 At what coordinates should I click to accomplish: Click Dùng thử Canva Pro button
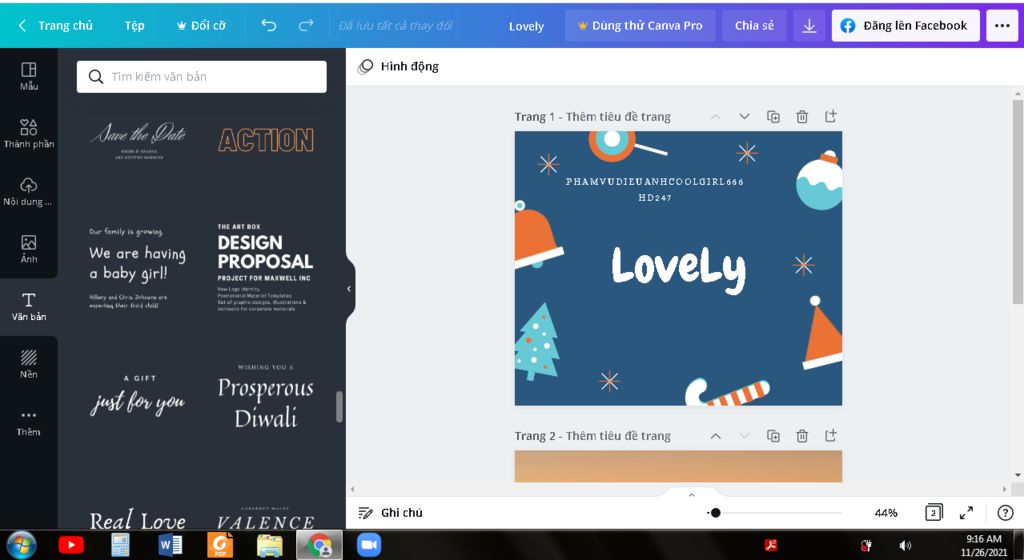pyautogui.click(x=640, y=25)
